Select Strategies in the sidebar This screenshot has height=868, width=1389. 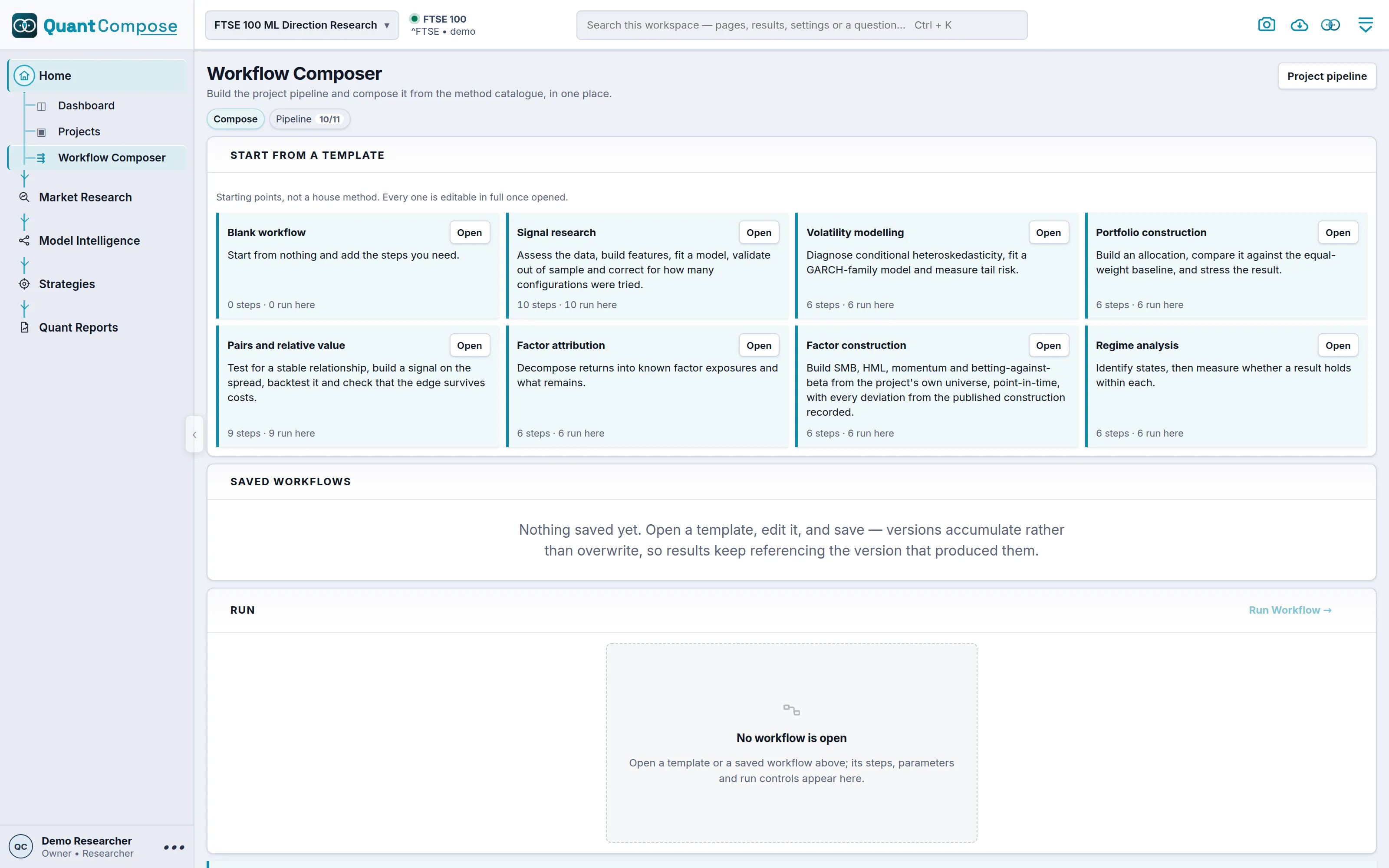click(x=66, y=283)
